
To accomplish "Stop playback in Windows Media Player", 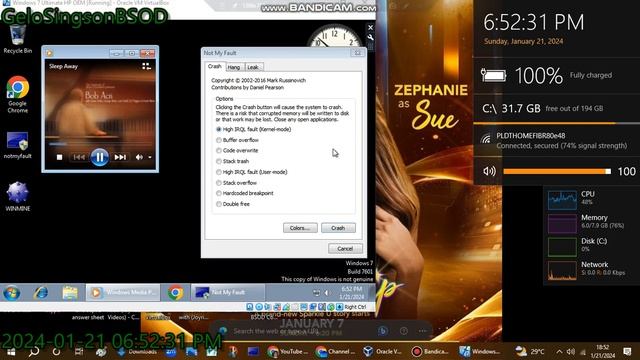I will [60, 157].
